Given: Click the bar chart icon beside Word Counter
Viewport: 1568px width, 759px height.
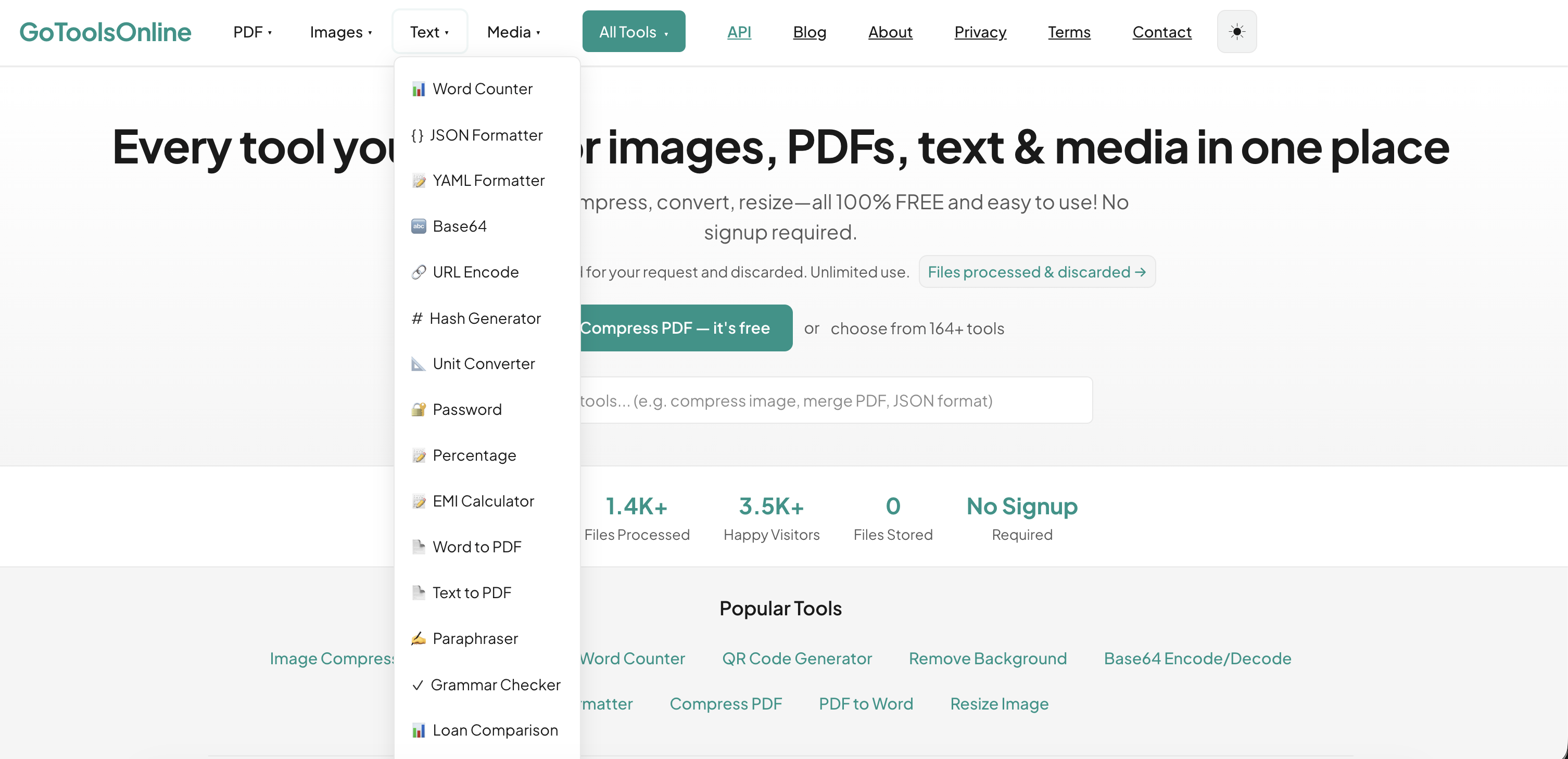Looking at the screenshot, I should [x=418, y=90].
